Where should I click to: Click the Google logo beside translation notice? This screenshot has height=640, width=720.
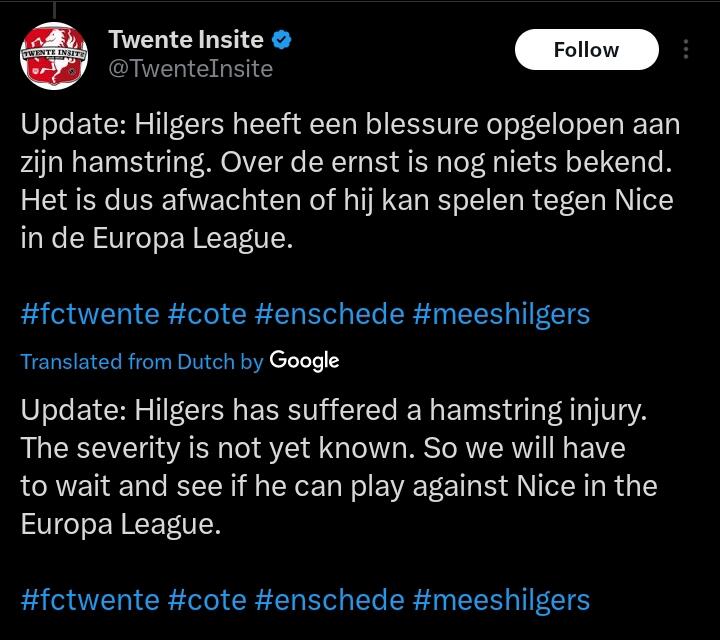pos(304,361)
